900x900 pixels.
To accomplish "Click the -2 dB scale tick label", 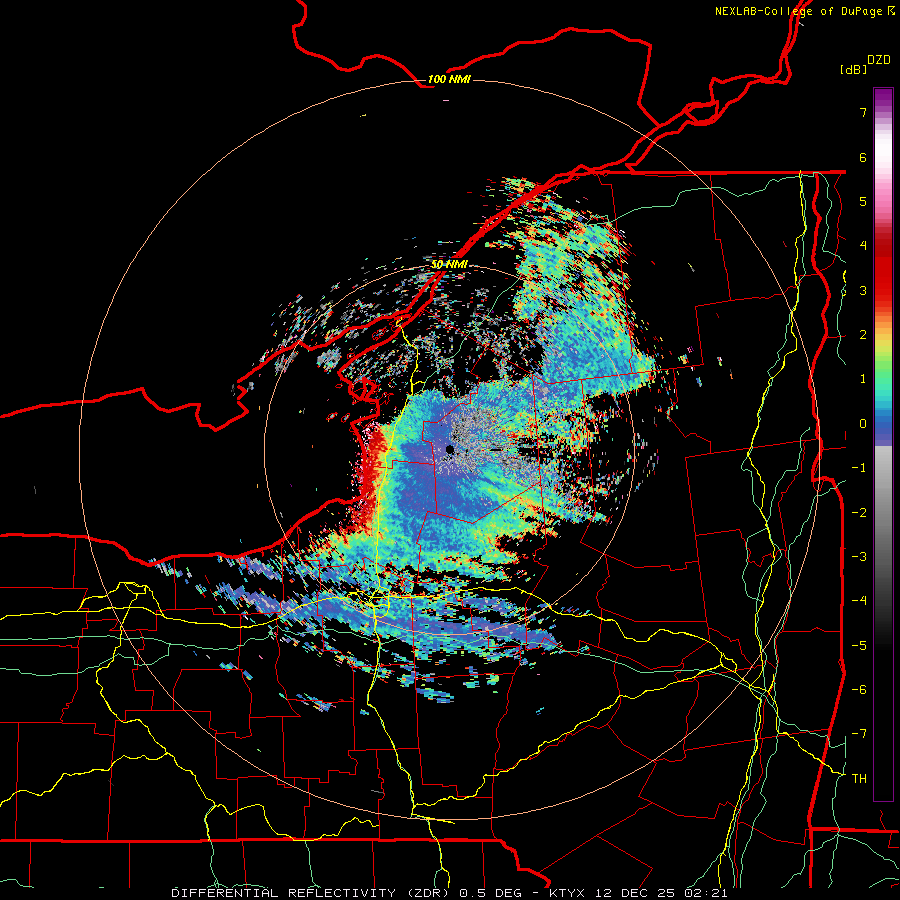I will tap(859, 512).
